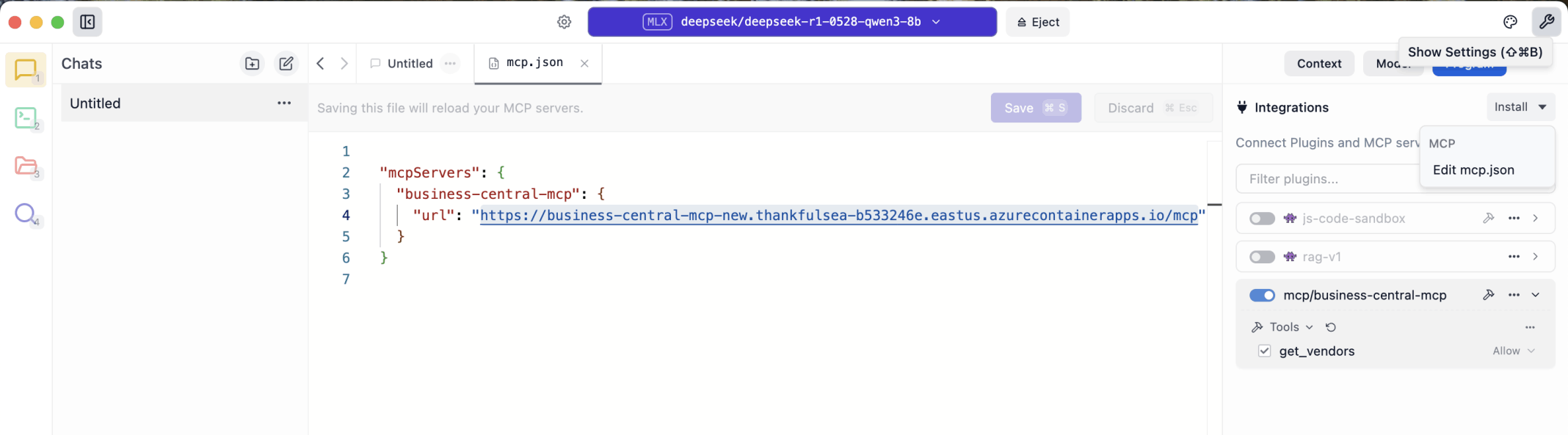The height and width of the screenshot is (435, 1568).
Task: Open appearance palette icon
Action: coord(1510,22)
